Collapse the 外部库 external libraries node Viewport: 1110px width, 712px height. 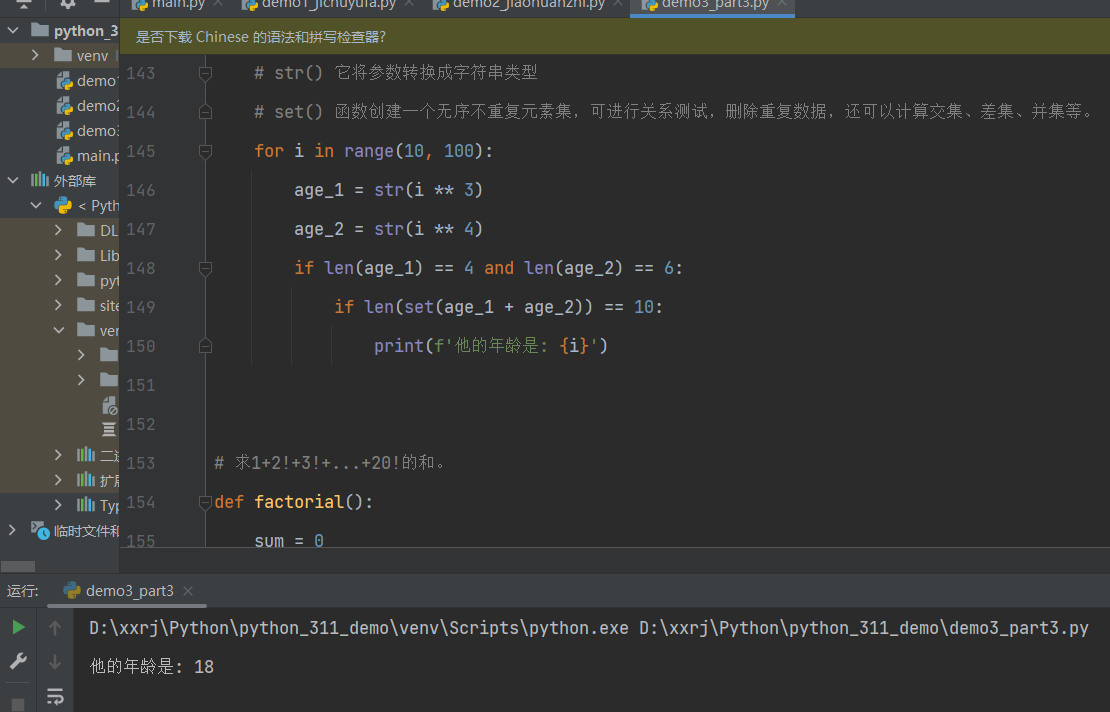[x=12, y=181]
